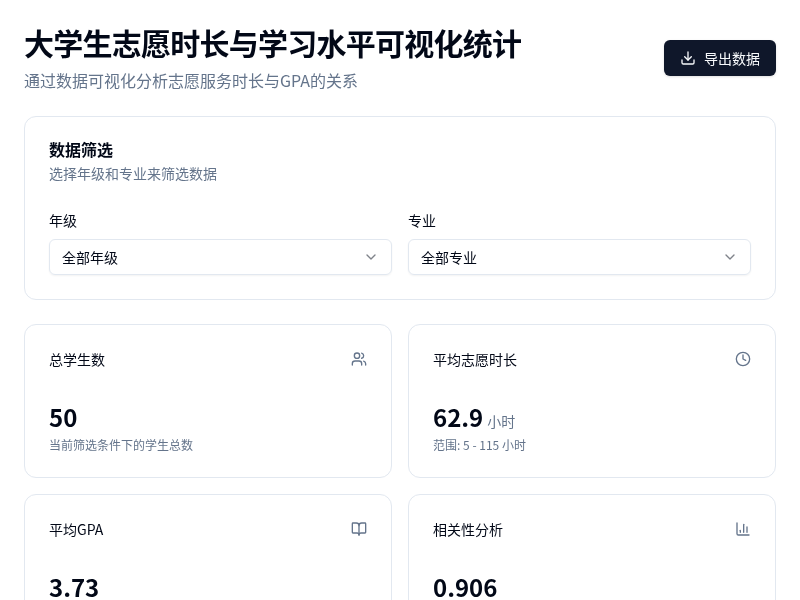800x600 pixels.
Task: Select the download arrow icon near page top right
Action: (688, 58)
